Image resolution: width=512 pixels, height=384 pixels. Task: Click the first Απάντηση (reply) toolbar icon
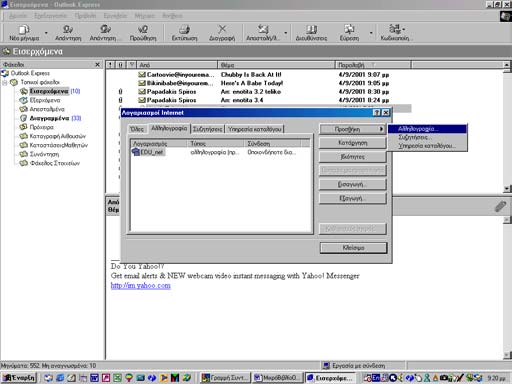click(x=68, y=33)
